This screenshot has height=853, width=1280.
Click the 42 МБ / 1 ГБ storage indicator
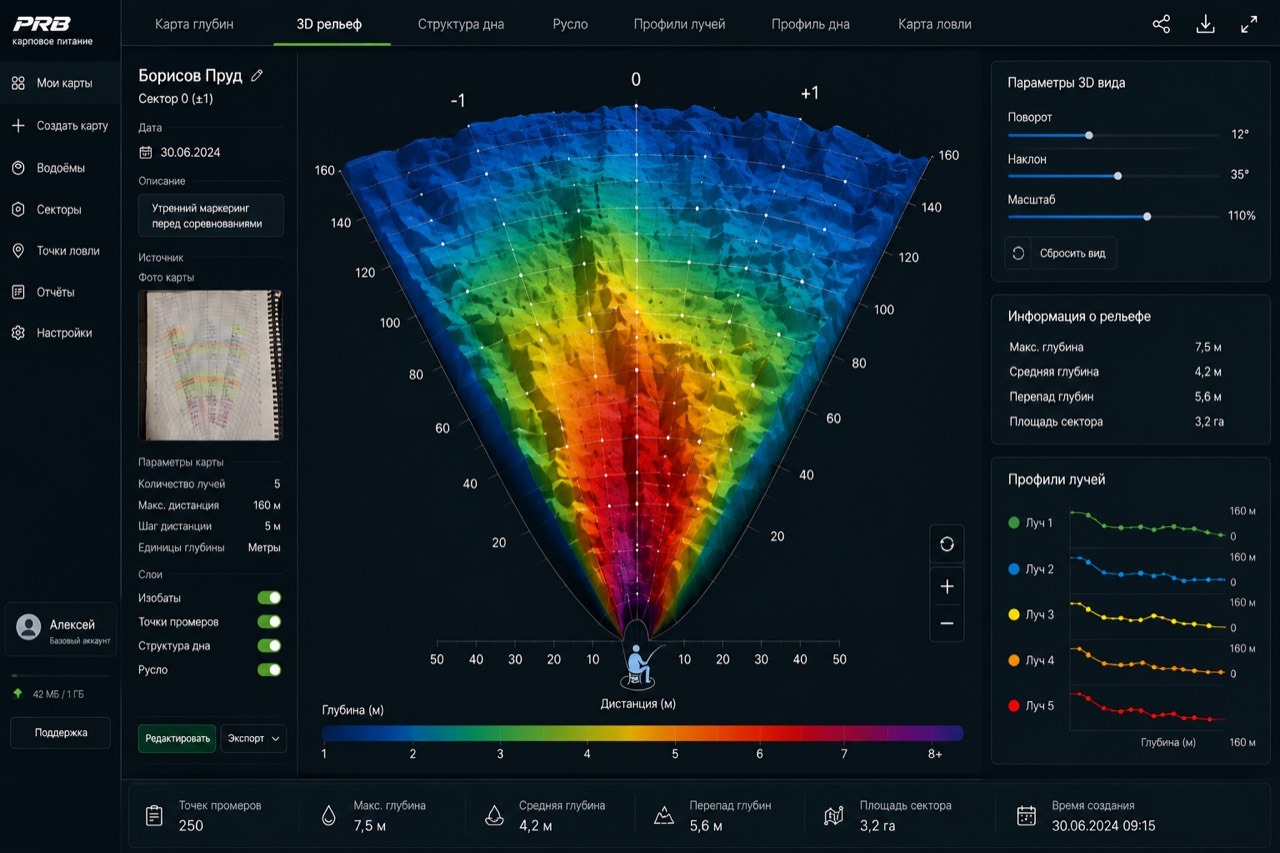tap(49, 694)
